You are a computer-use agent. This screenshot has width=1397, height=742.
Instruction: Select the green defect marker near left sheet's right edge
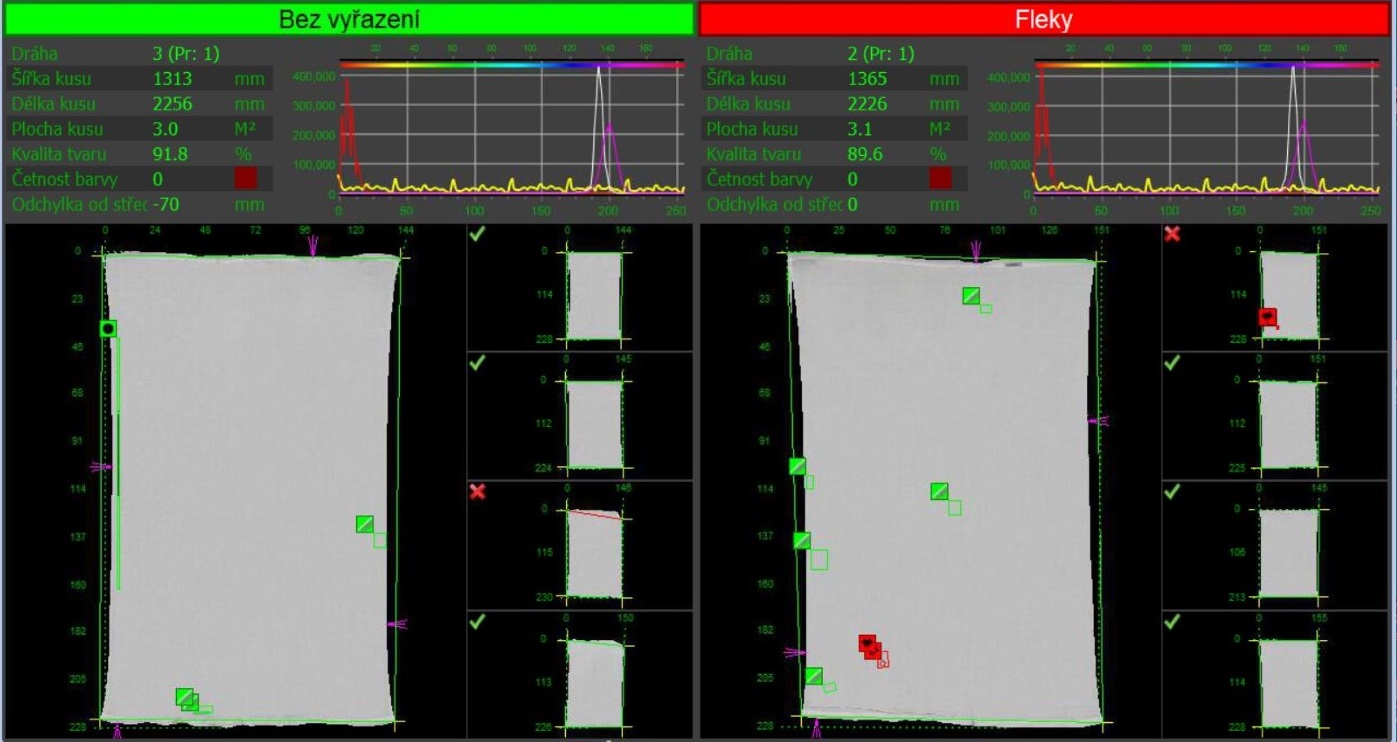tap(365, 524)
